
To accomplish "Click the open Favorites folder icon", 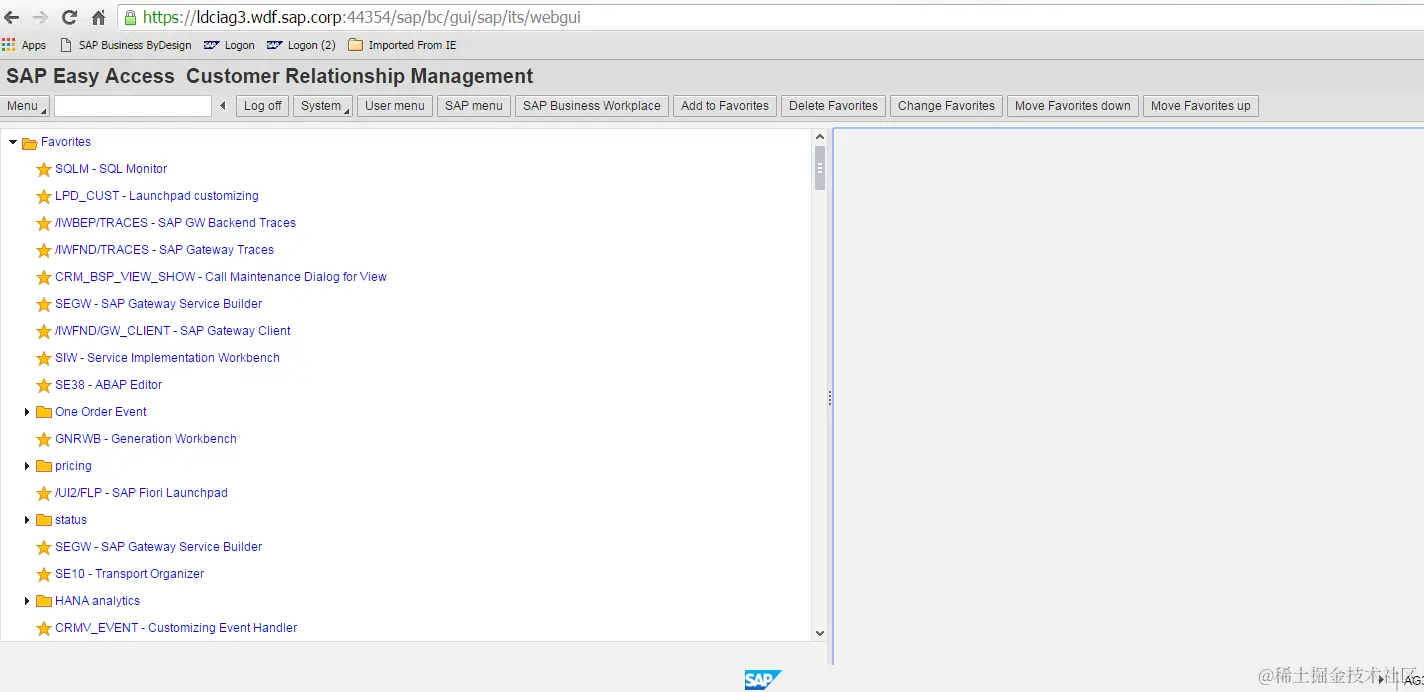I will 30,143.
